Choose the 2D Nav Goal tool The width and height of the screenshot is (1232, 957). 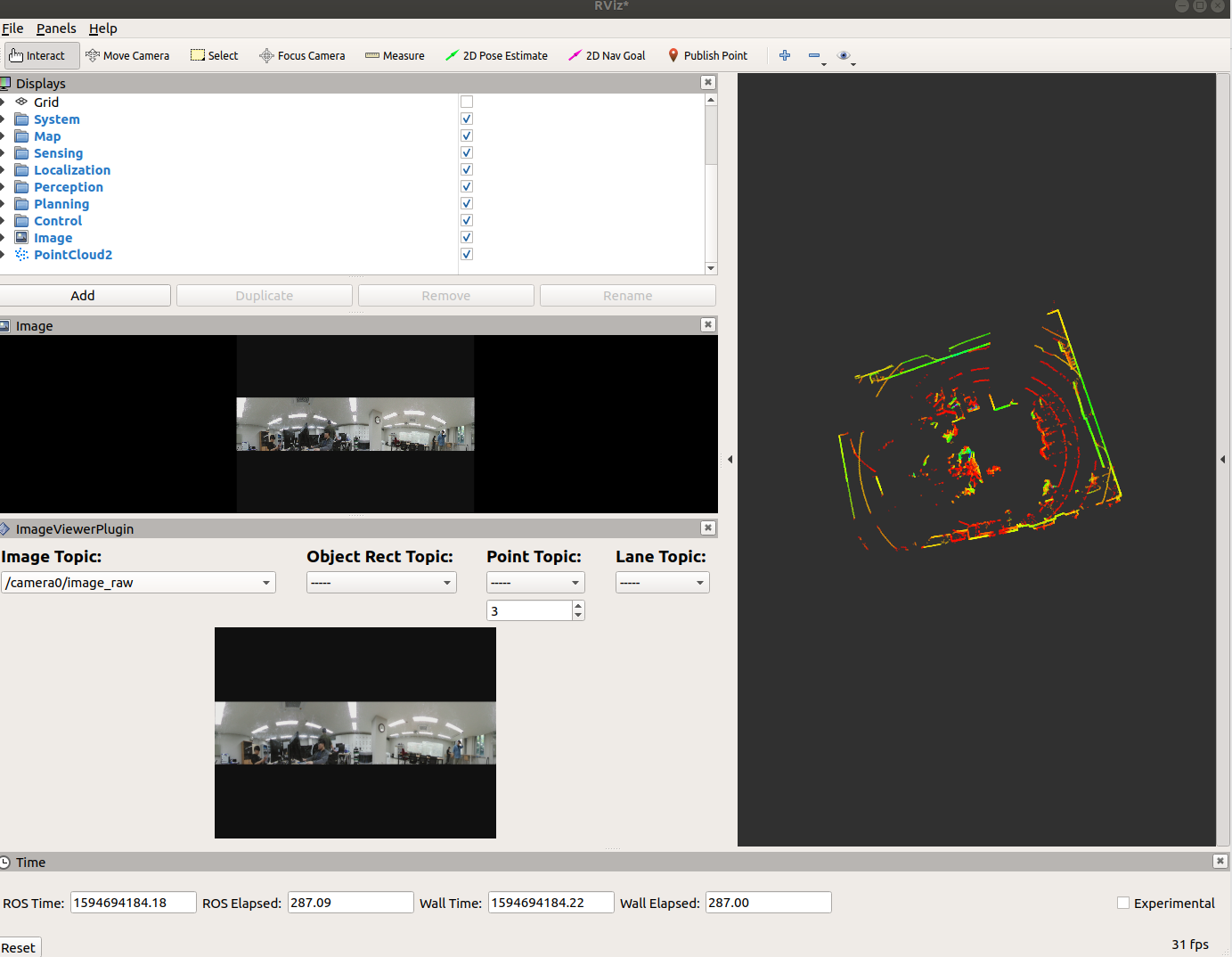[x=607, y=55]
